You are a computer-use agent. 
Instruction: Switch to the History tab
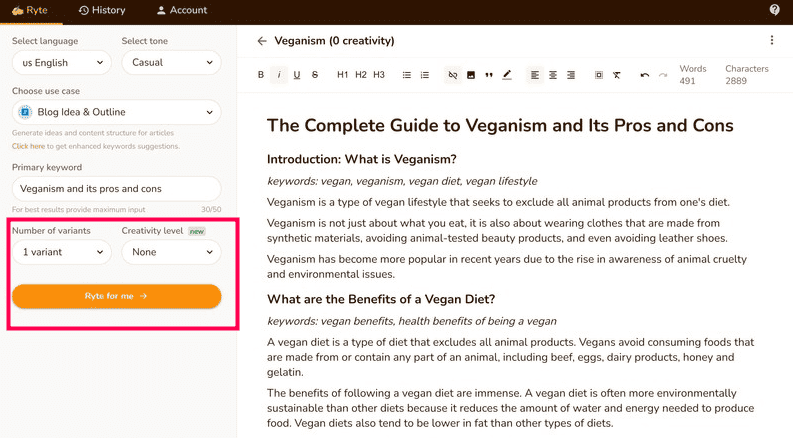[x=102, y=10]
